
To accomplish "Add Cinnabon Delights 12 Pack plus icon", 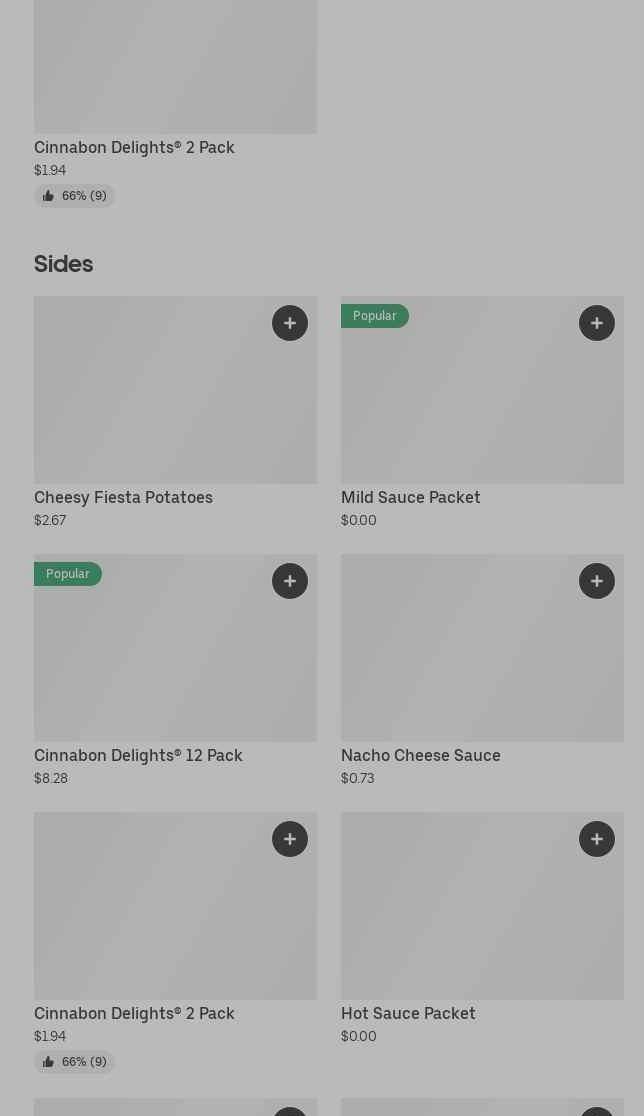I will [290, 581].
